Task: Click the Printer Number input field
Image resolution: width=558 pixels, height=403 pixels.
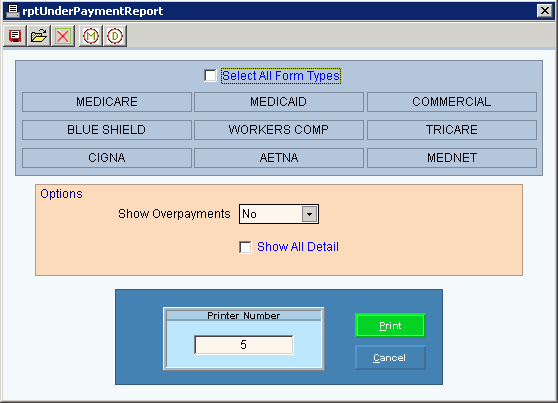Action: pyautogui.click(x=244, y=345)
